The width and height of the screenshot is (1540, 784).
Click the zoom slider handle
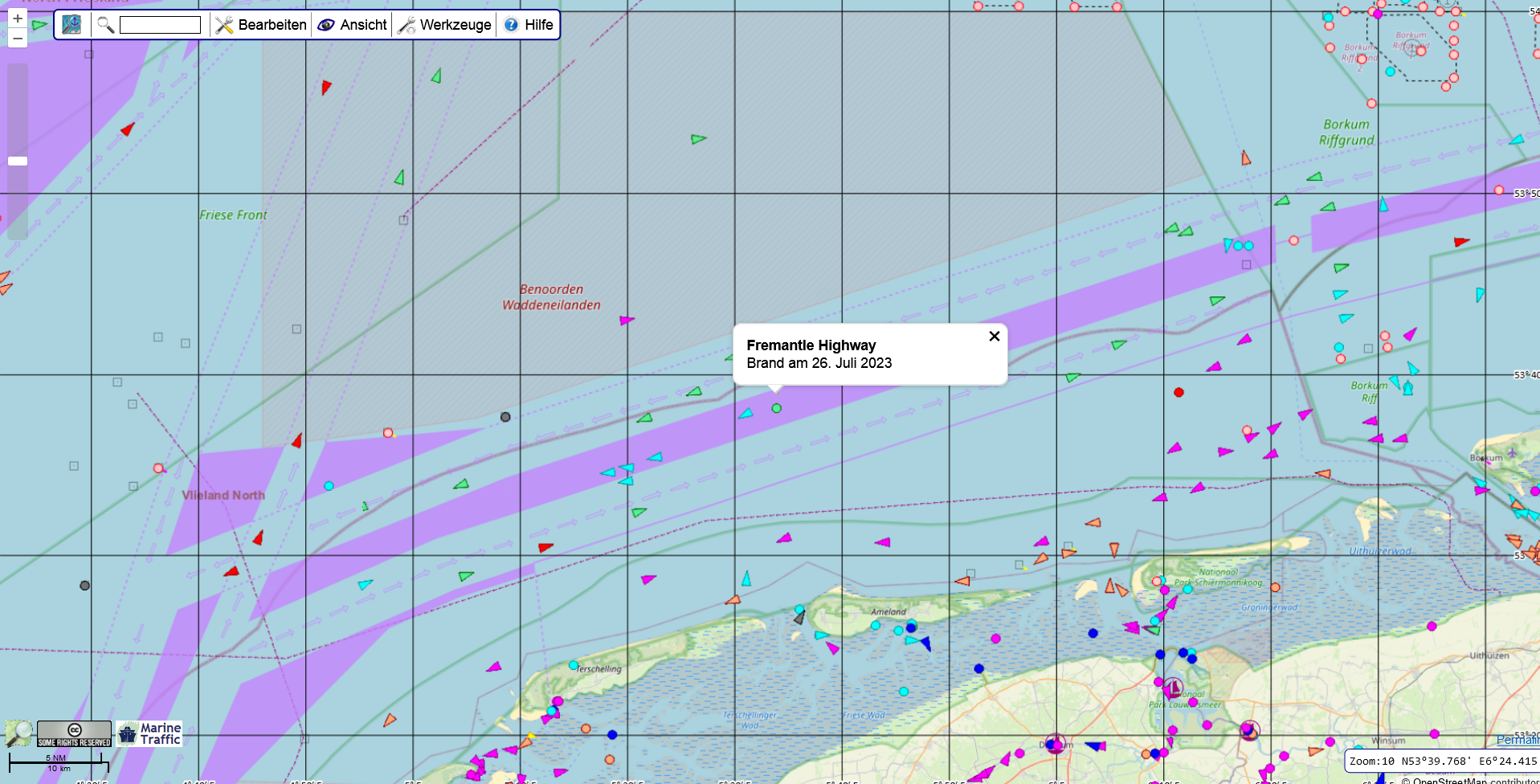(x=18, y=161)
